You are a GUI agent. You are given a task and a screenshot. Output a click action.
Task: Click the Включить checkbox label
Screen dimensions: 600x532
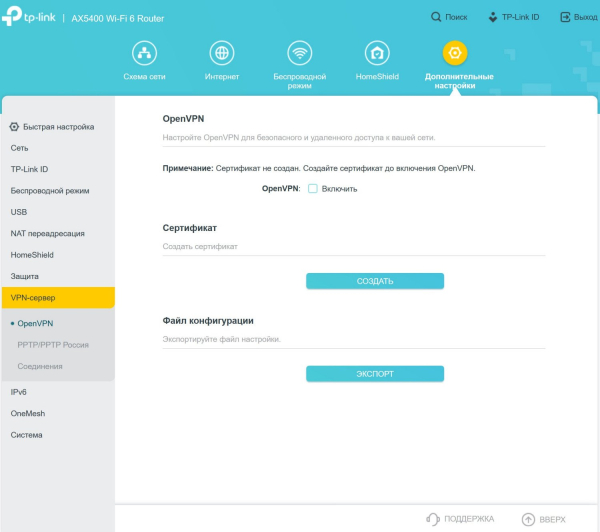click(339, 189)
